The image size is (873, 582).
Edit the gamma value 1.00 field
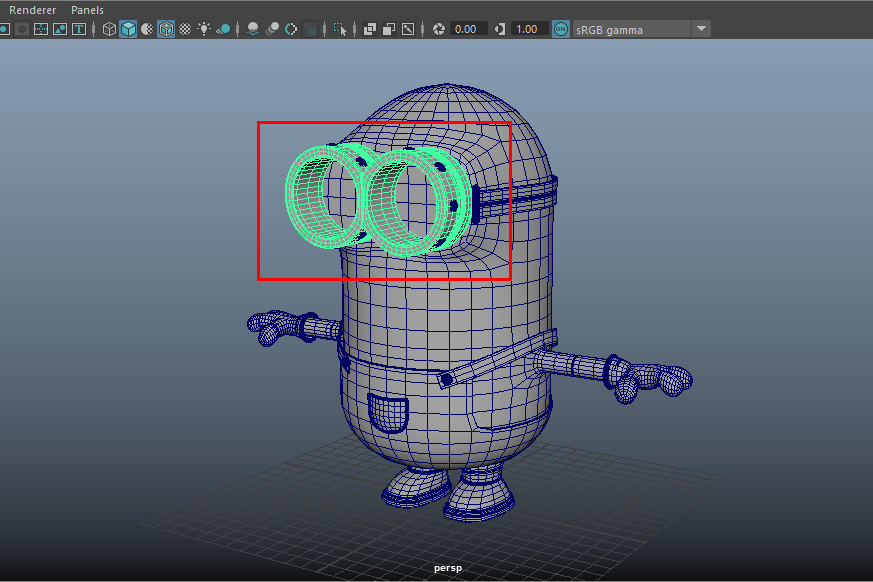[529, 29]
